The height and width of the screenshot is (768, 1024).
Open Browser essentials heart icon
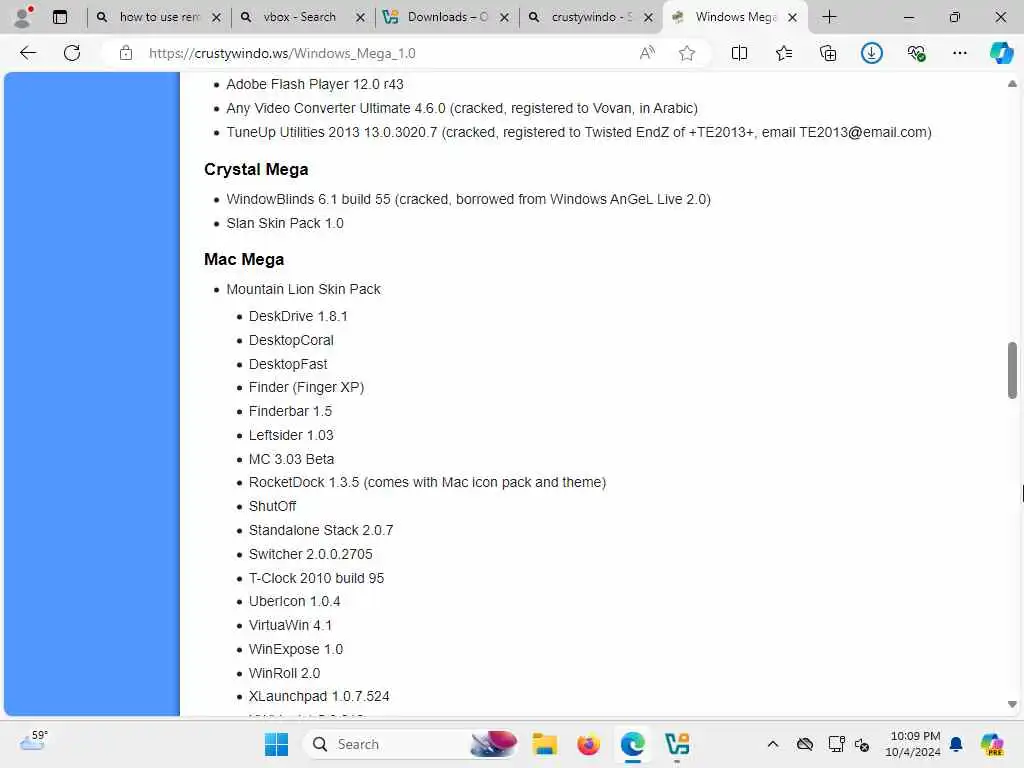(916, 53)
